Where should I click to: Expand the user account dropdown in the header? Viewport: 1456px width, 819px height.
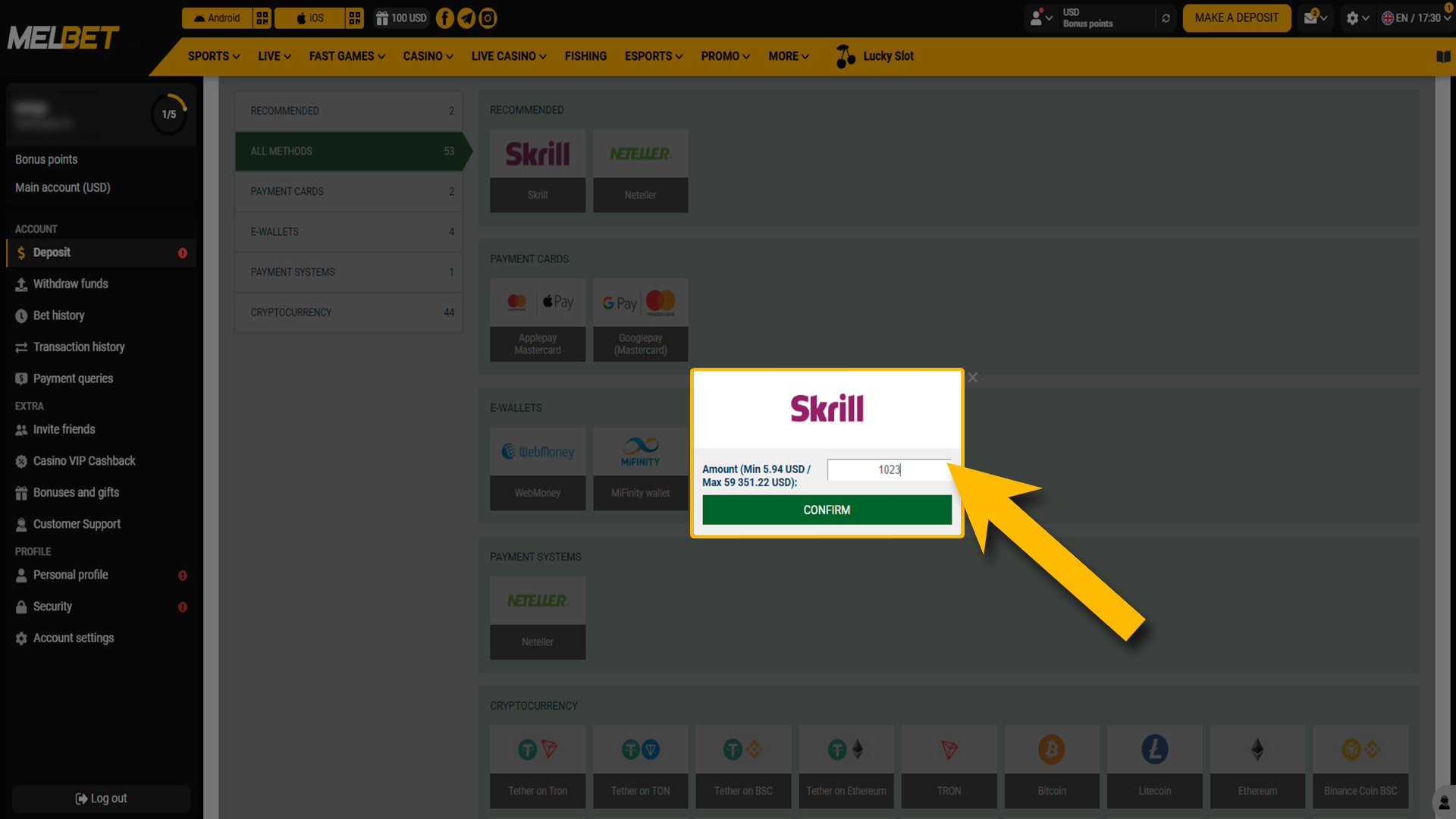1039,17
